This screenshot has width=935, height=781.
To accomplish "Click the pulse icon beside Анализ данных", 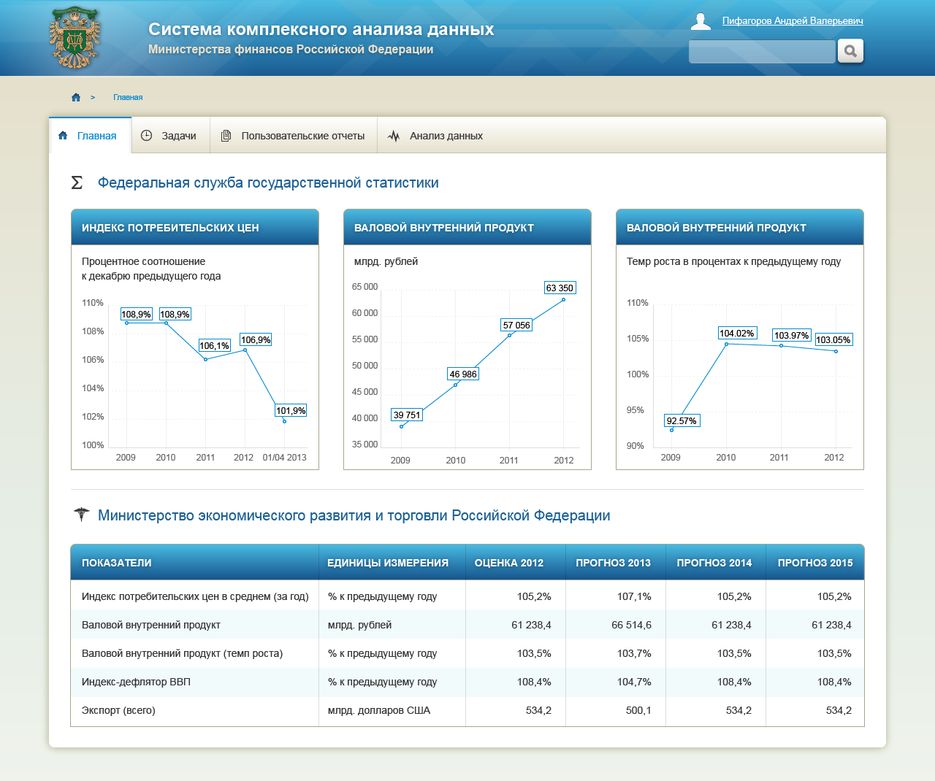I will tap(394, 136).
